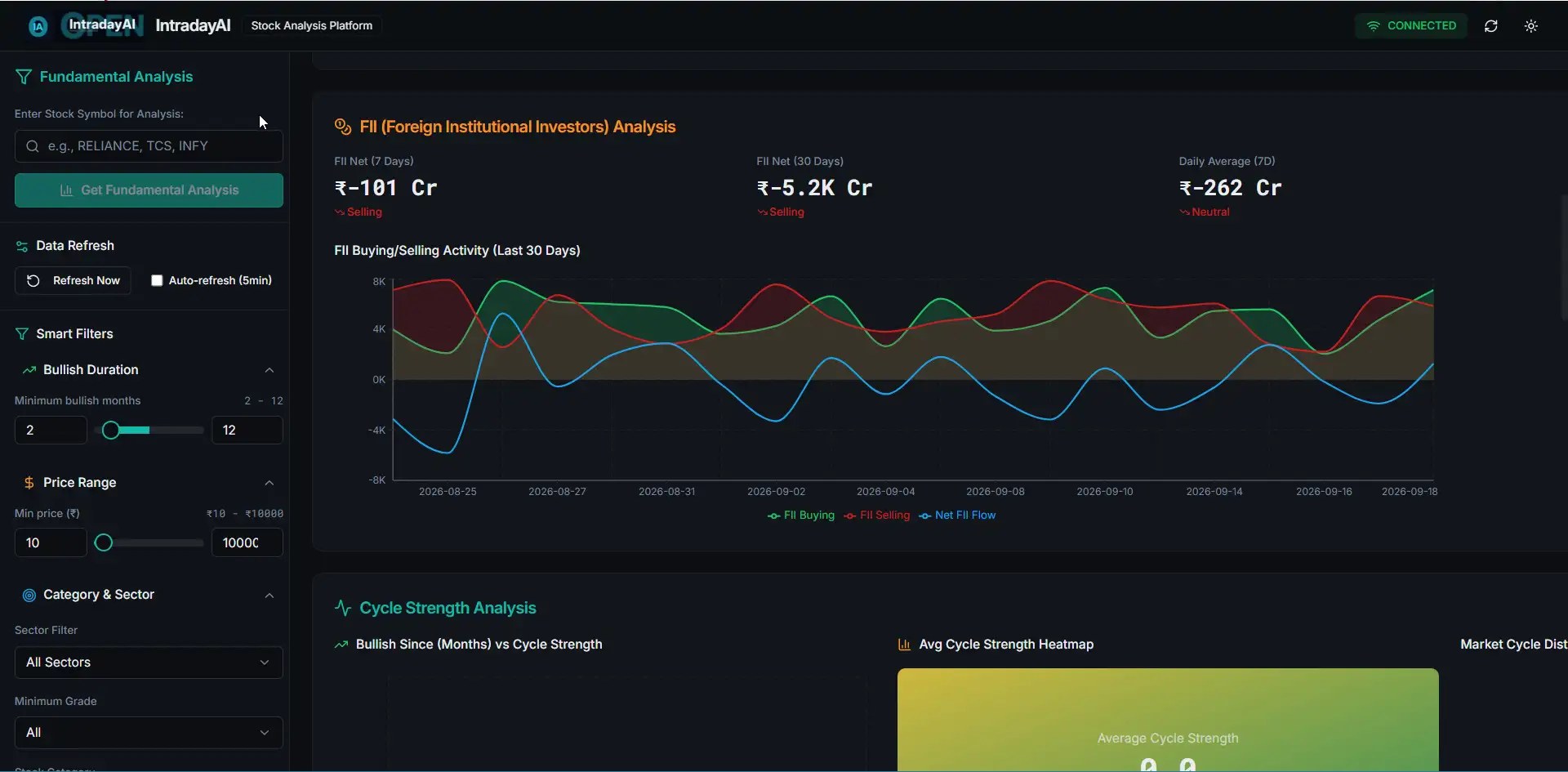This screenshot has width=1568, height=772.
Task: Click the Stock Analysis Platform label
Action: 312,26
